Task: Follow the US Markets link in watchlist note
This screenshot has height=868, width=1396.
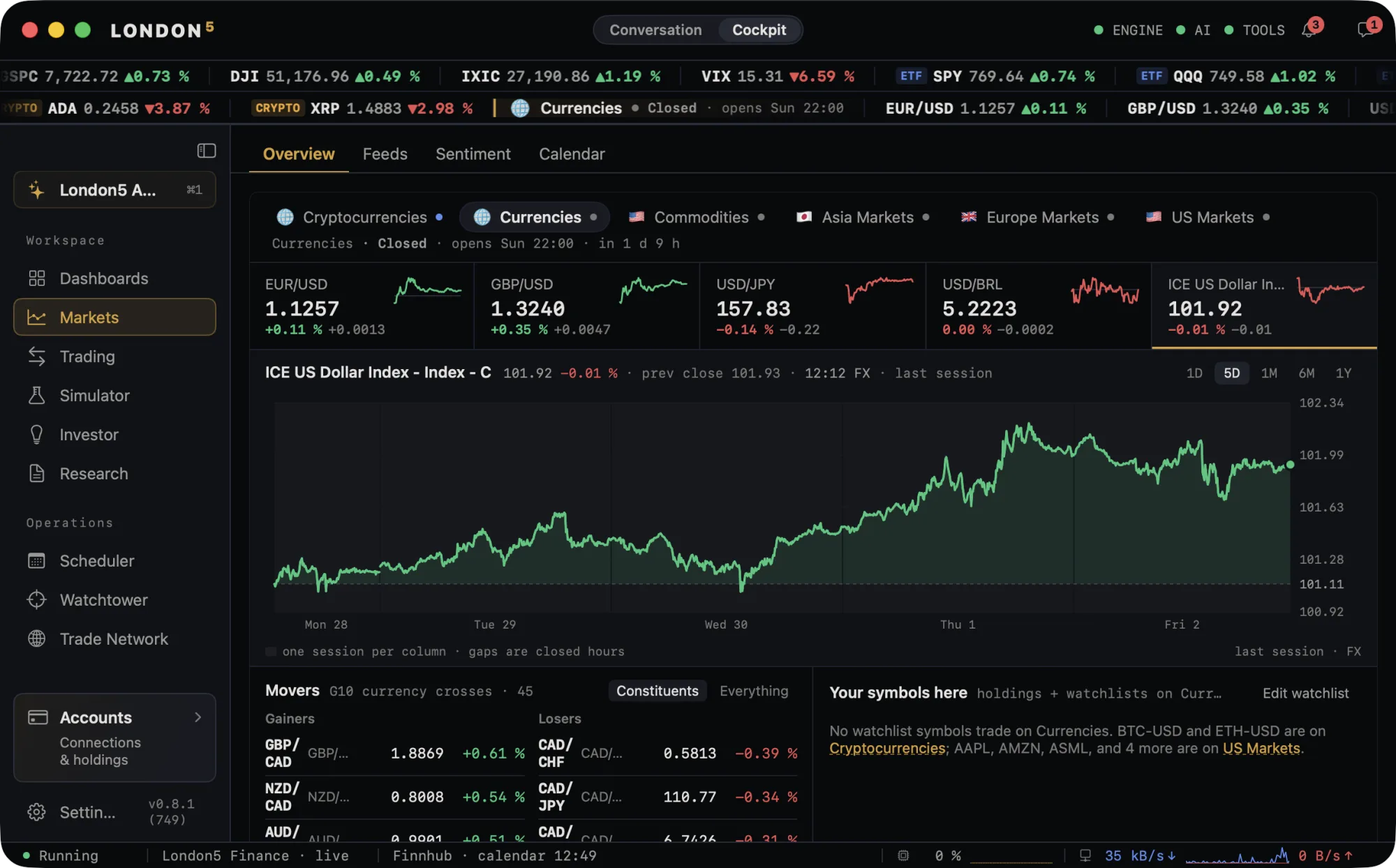Action: 1261,749
